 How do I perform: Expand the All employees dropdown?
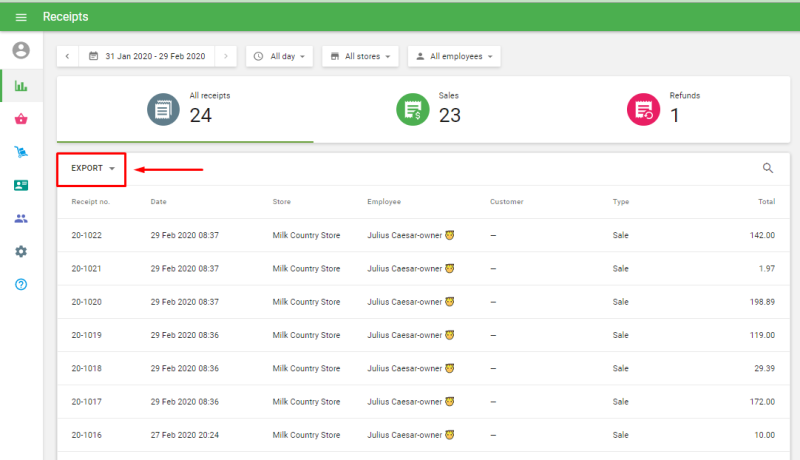[454, 56]
